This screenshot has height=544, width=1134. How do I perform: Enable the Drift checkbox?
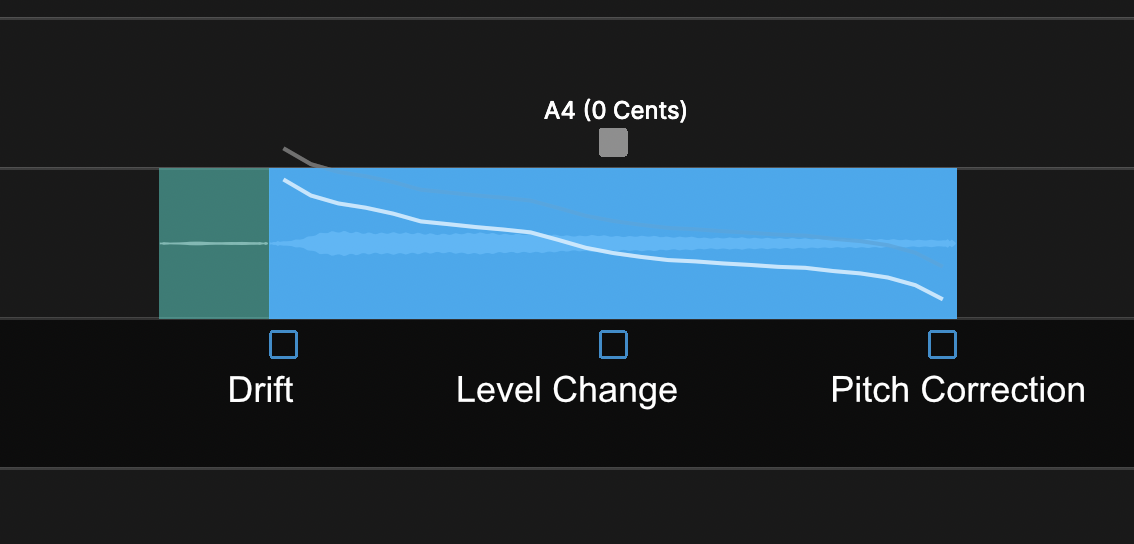pyautogui.click(x=284, y=345)
